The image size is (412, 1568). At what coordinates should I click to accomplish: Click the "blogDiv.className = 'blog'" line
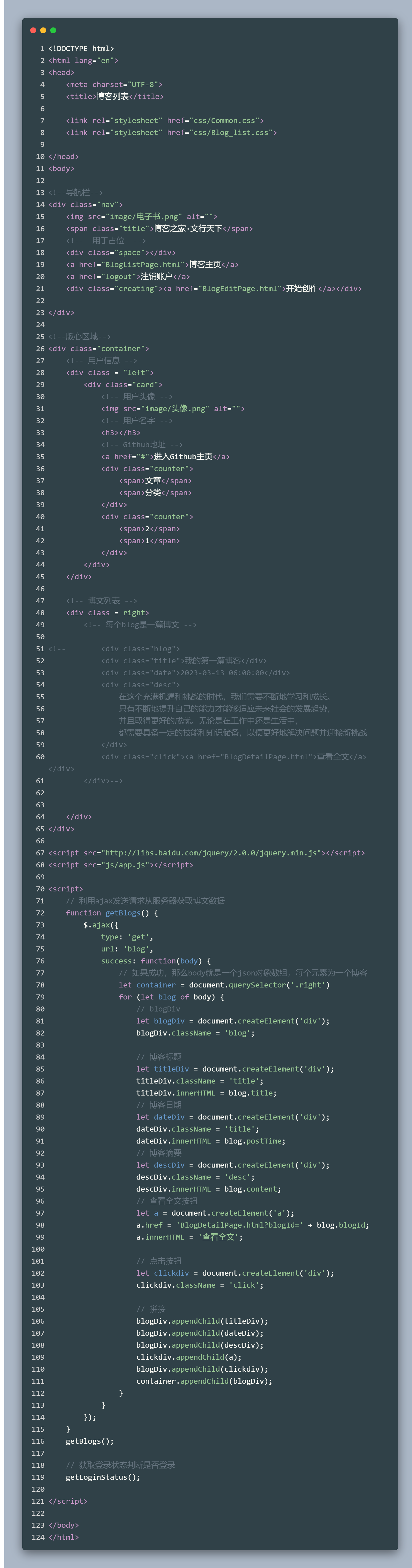coord(196,1033)
